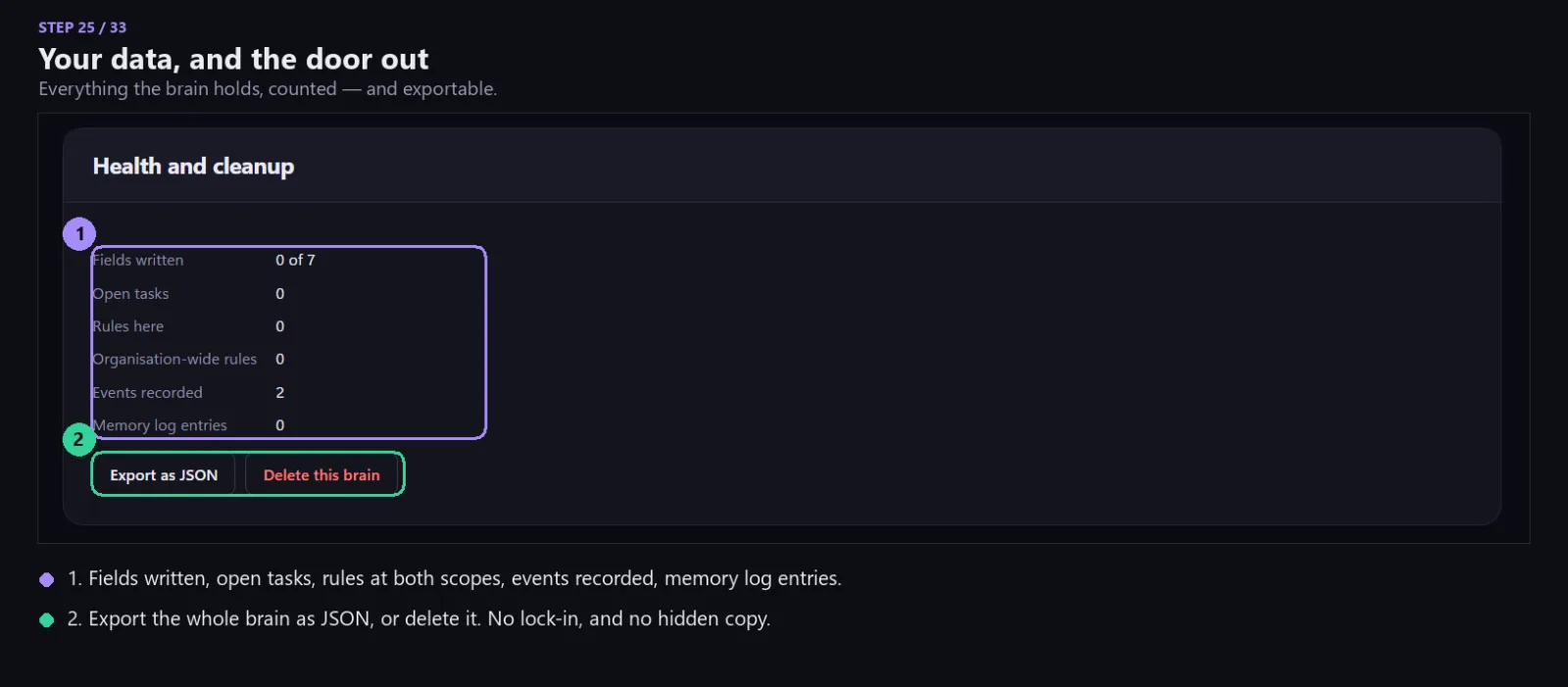The image size is (1568, 687).
Task: Click the '0 of 7' fields value
Action: (295, 260)
